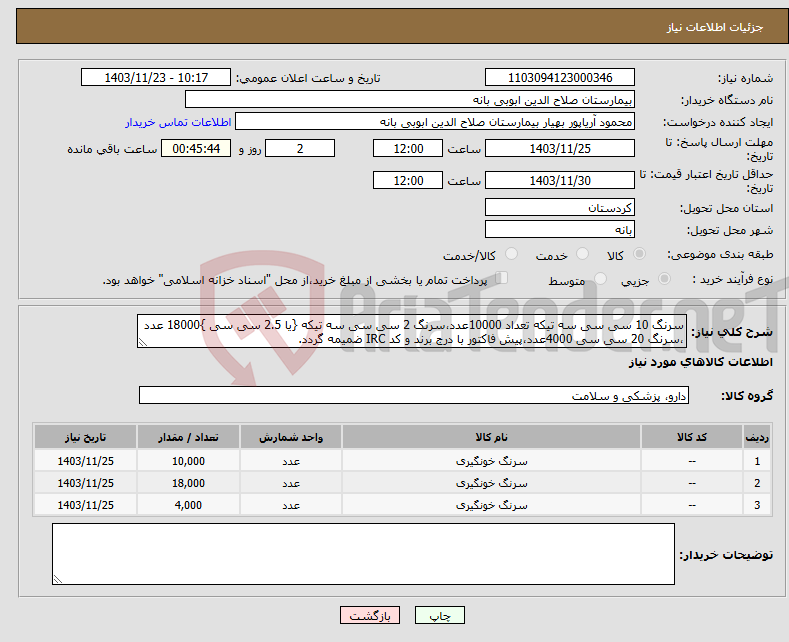Click the need date cell in row 3
Image resolution: width=789 pixels, height=642 pixels.
[x=86, y=505]
